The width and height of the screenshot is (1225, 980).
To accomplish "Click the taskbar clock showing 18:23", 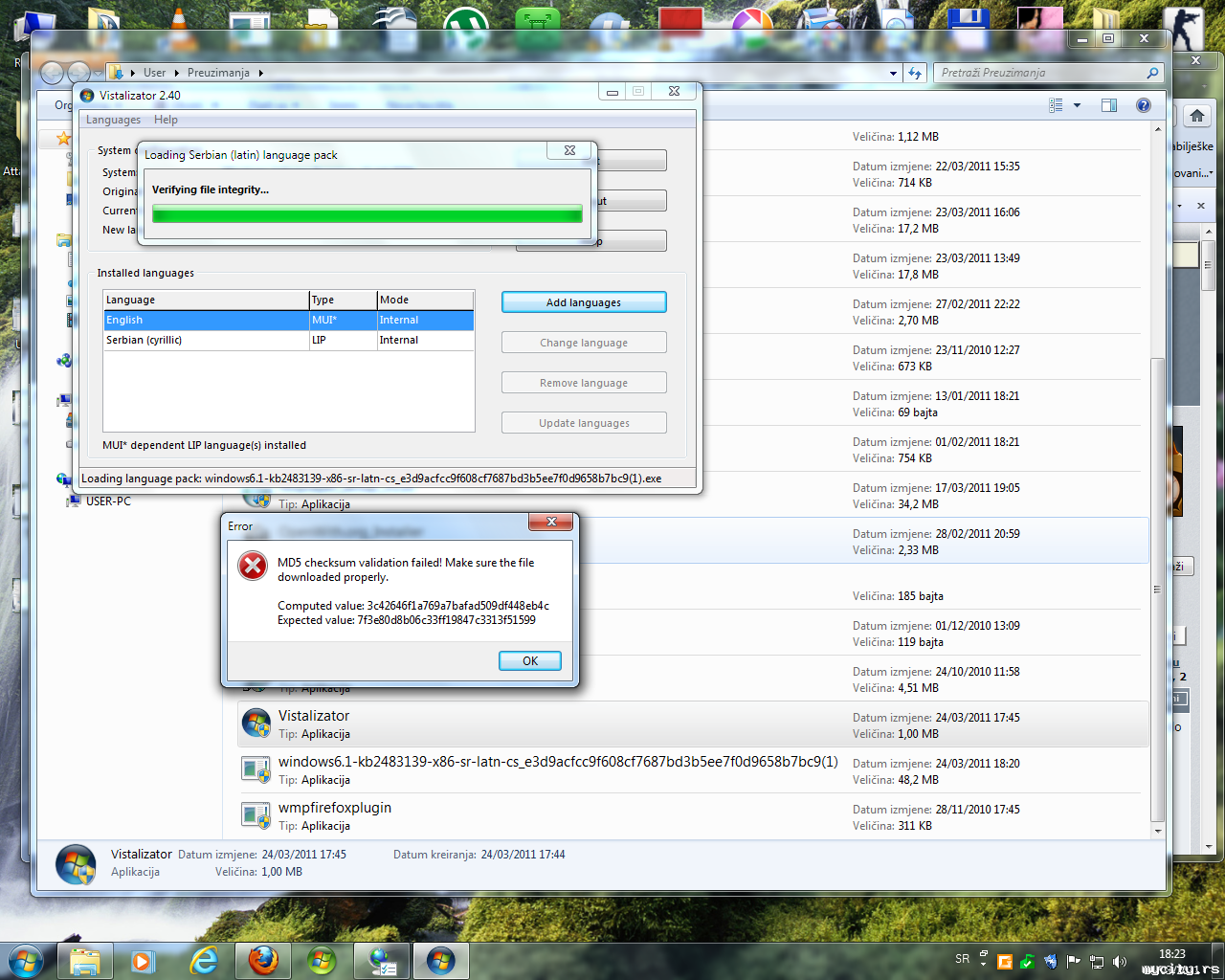I will coord(1171,954).
